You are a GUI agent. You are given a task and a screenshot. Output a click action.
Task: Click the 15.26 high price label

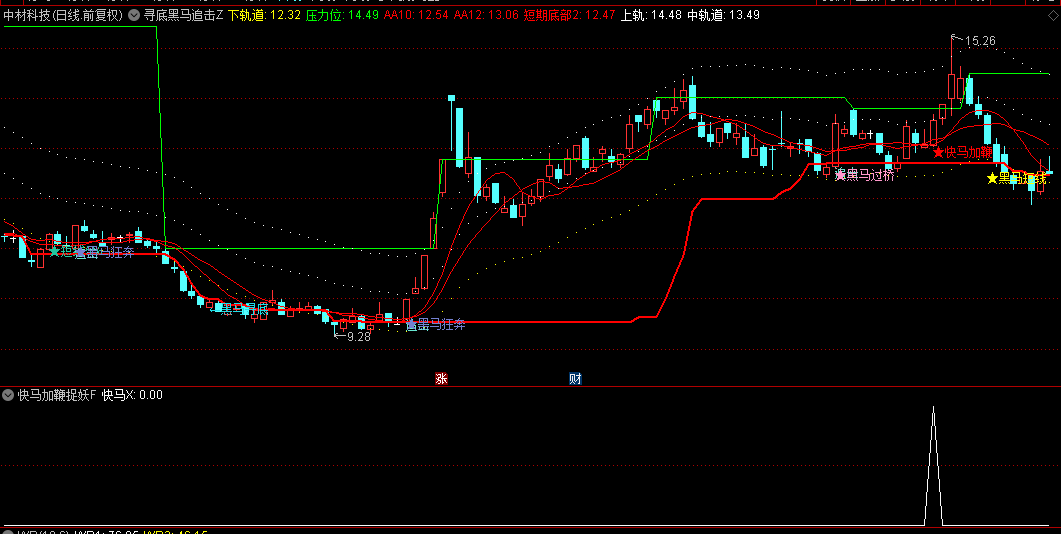[x=980, y=41]
